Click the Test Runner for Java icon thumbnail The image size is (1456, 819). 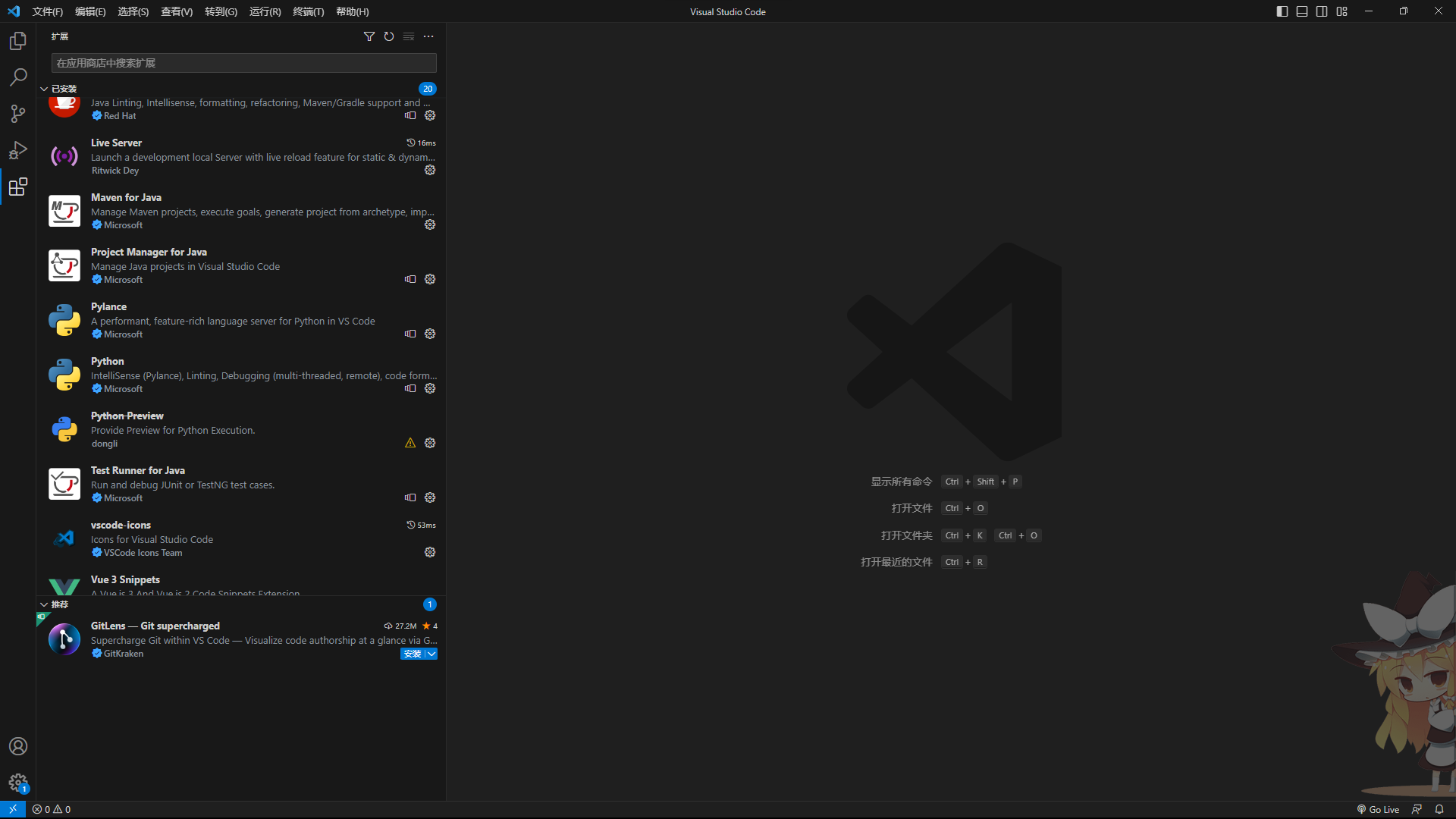tap(64, 484)
